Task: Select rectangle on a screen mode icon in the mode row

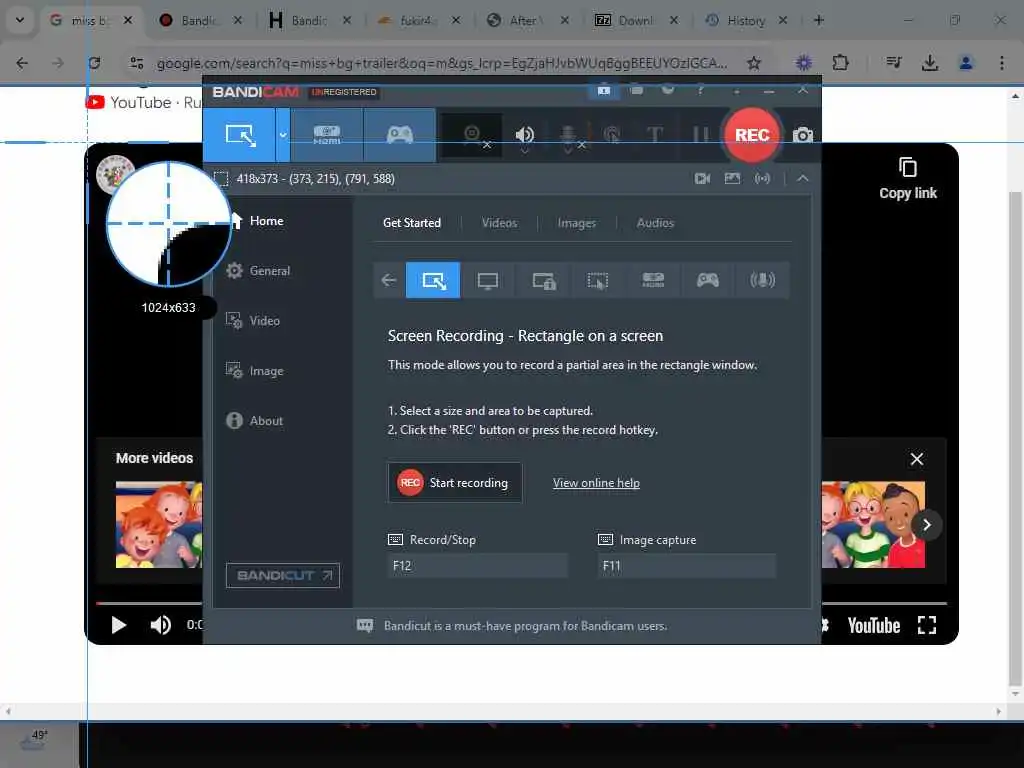Action: click(433, 280)
